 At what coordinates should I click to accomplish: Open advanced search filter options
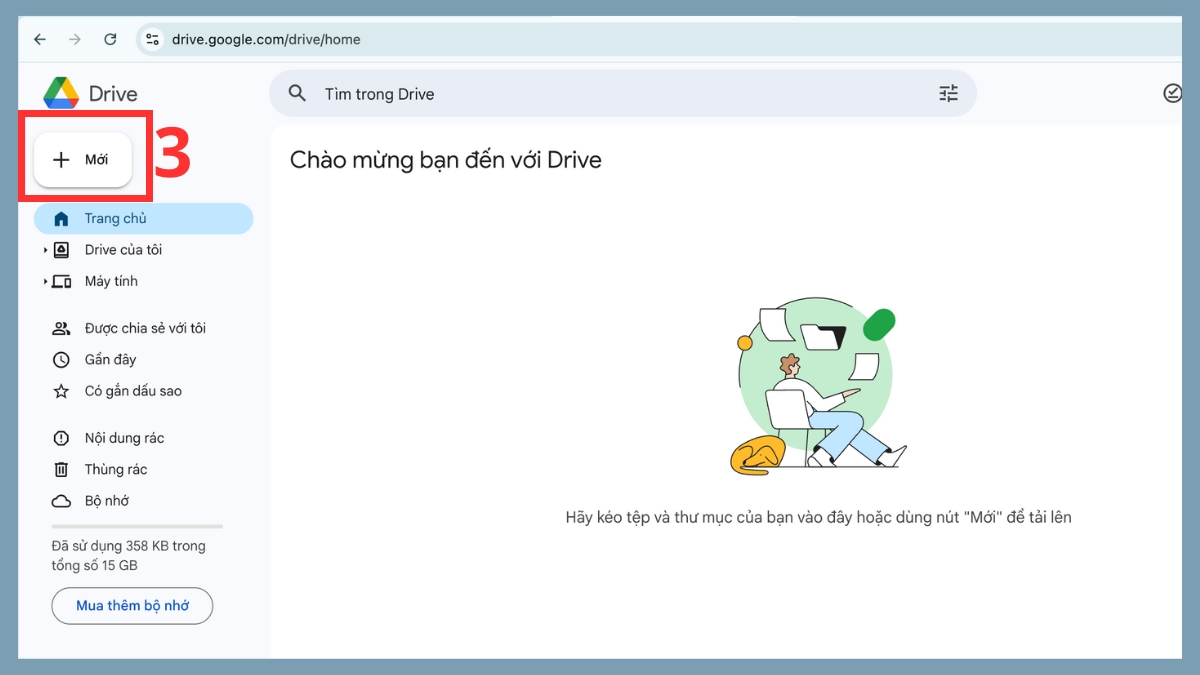pyautogui.click(x=948, y=93)
